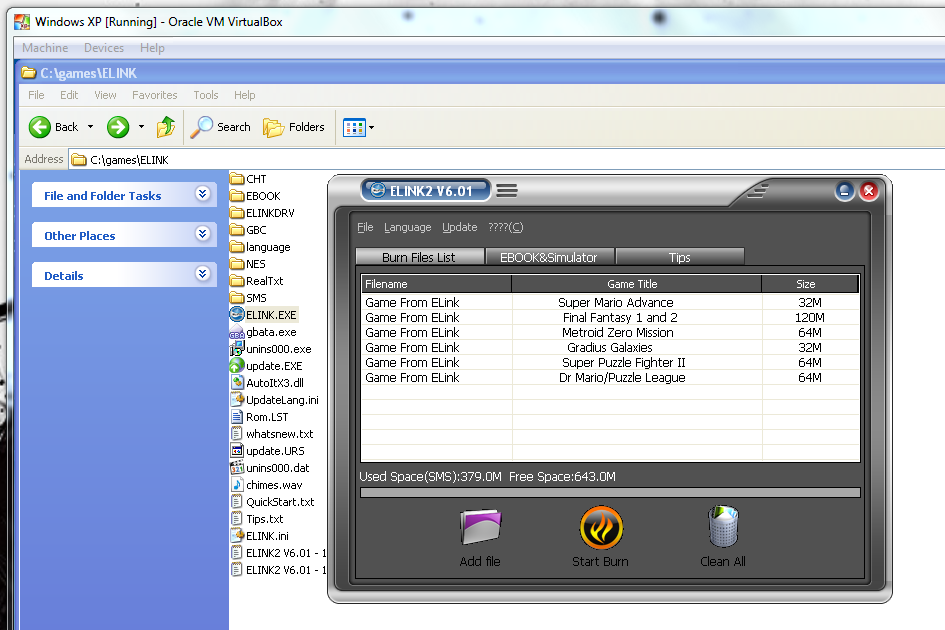
Task: Click the ELINK2 hamburger lines icon
Action: pos(507,191)
